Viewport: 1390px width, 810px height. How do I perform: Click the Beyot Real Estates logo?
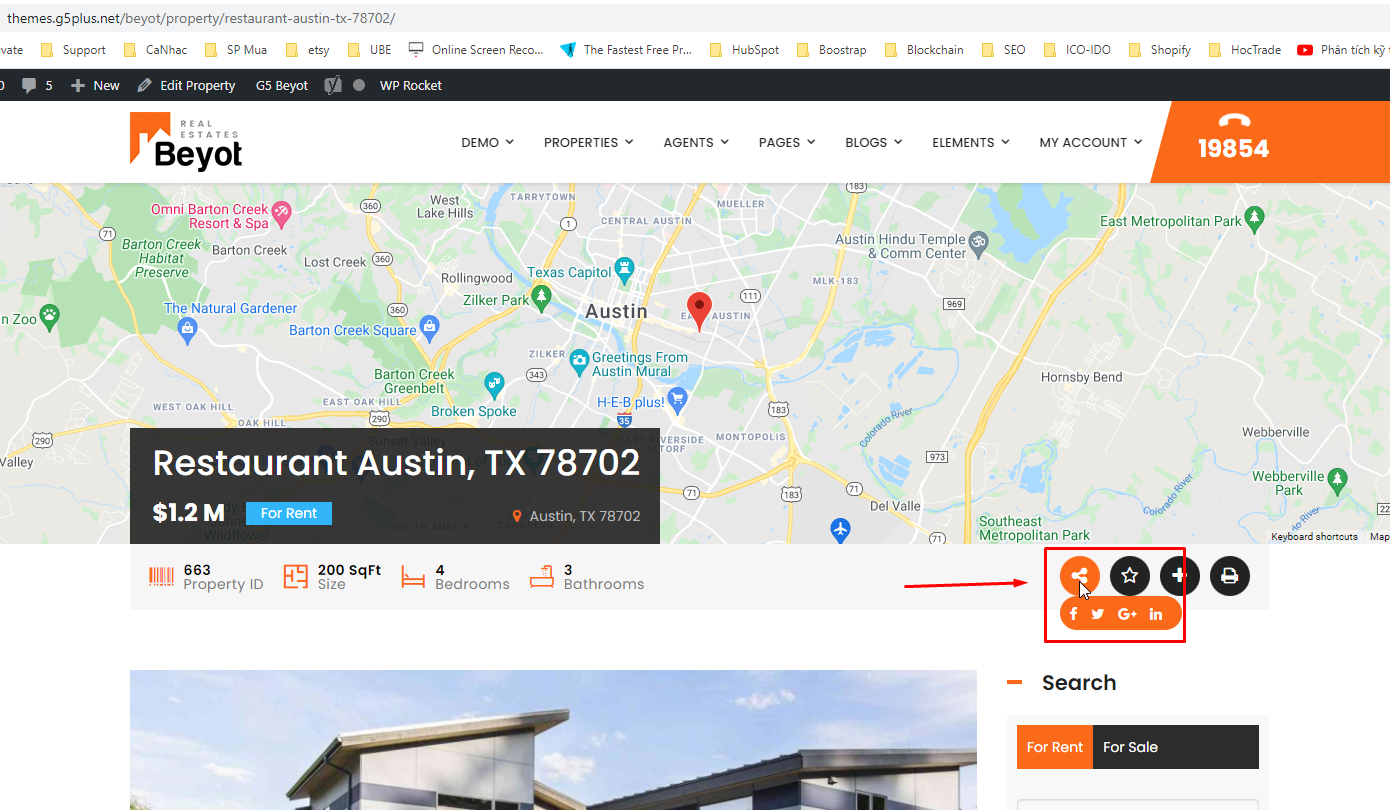186,141
